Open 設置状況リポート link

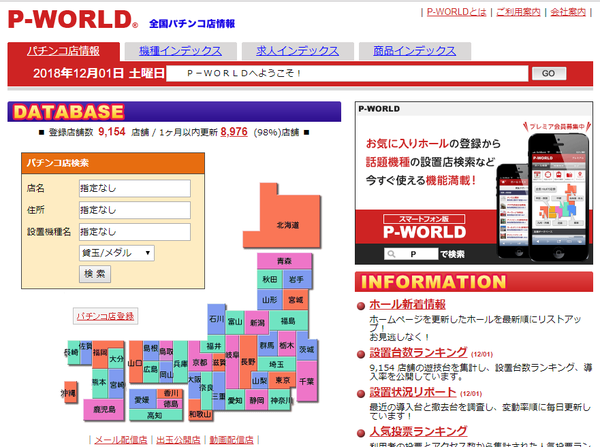pos(413,392)
